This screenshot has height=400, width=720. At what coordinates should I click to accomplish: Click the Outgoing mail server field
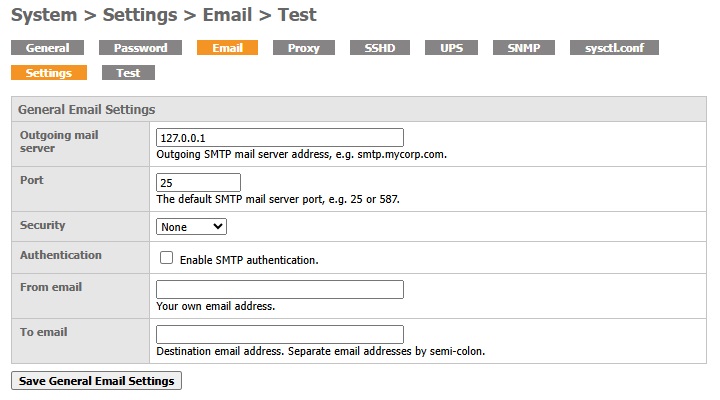(280, 138)
